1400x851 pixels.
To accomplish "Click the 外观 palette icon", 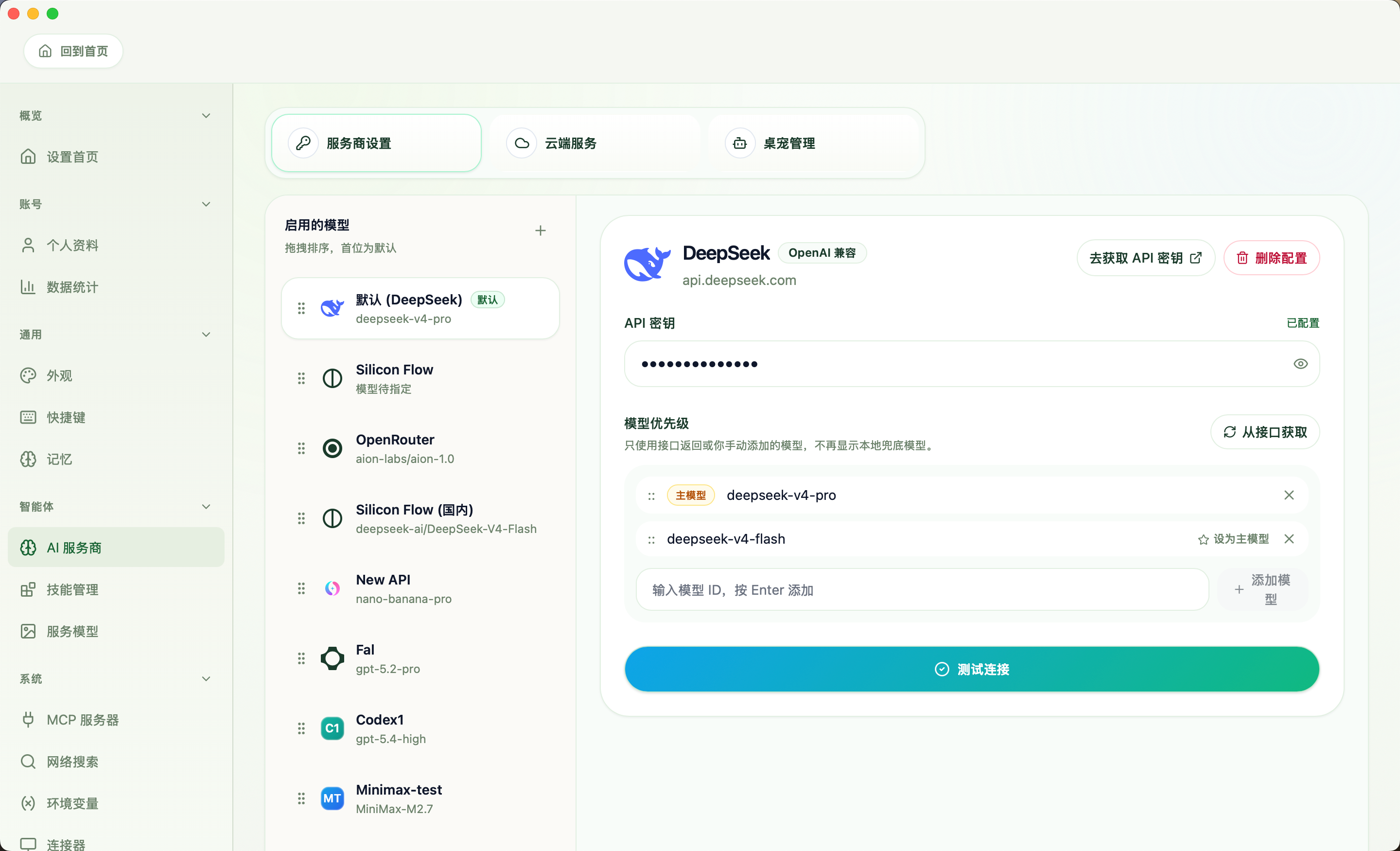I will (28, 375).
